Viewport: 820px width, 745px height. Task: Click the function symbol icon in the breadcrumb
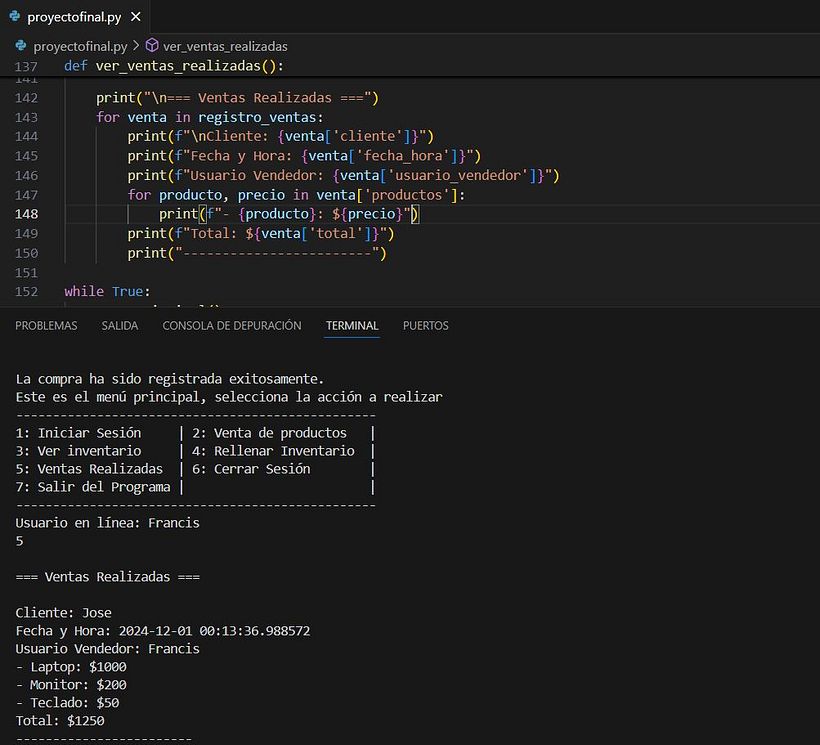[152, 46]
